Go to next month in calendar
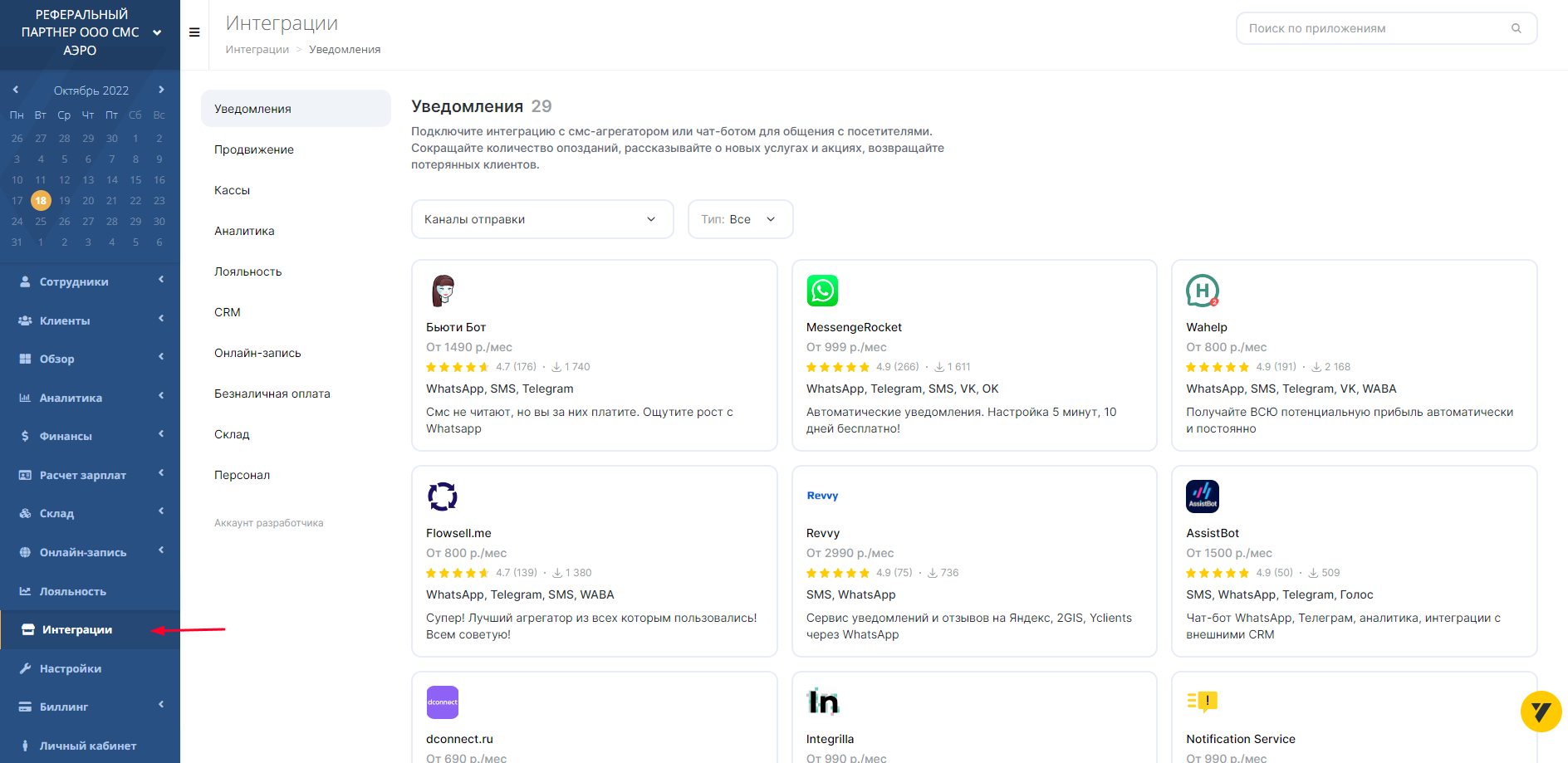 click(x=161, y=90)
